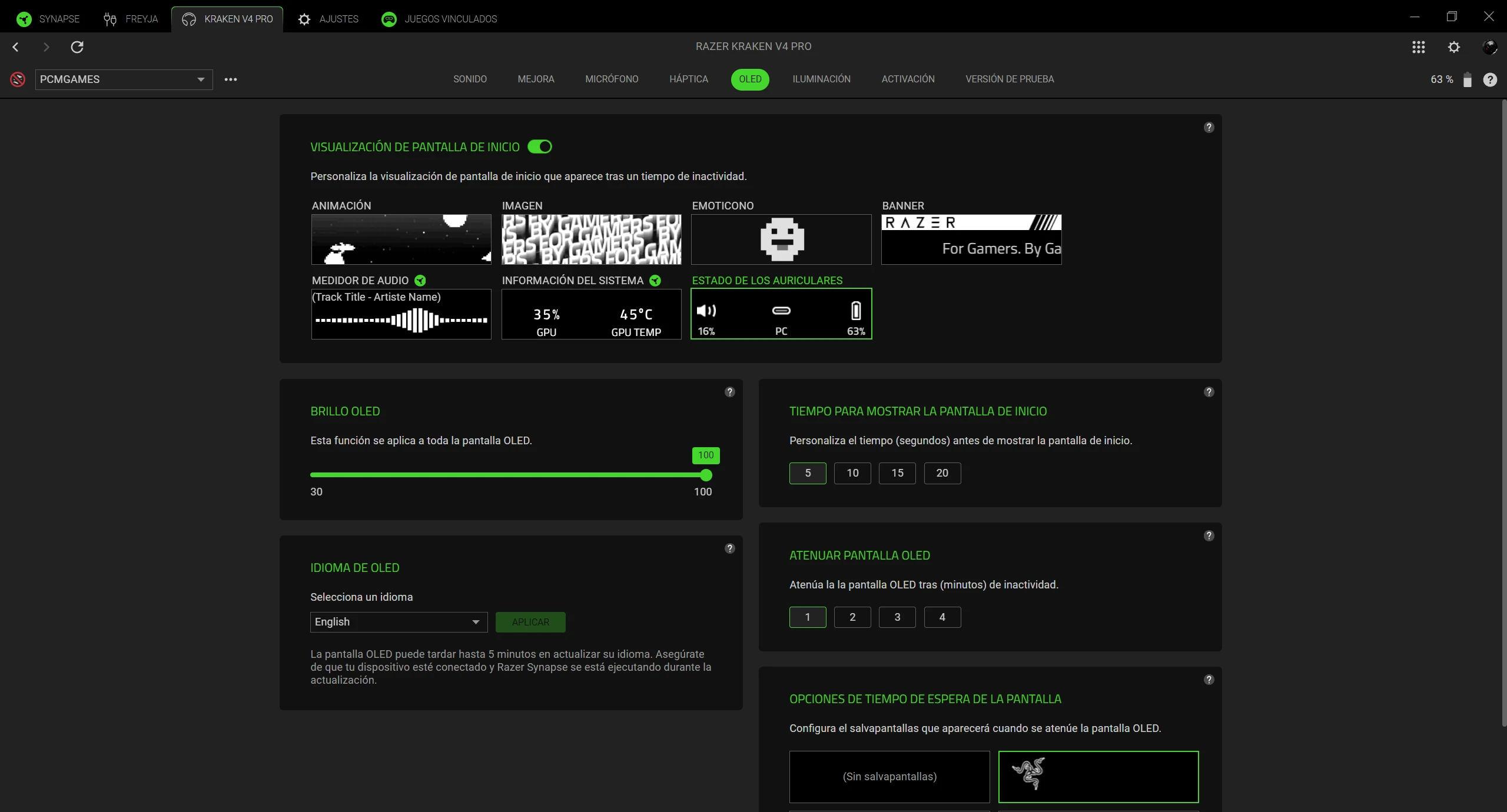Click the 63 % battery percentage text

click(1442, 79)
